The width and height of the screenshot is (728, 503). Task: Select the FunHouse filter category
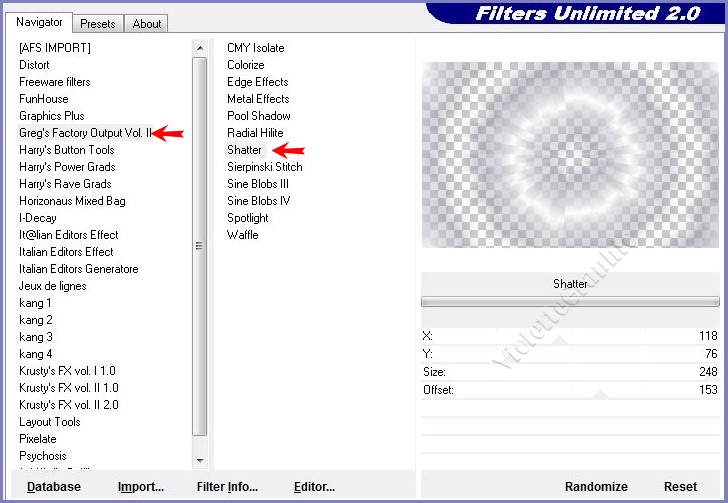click(43, 99)
